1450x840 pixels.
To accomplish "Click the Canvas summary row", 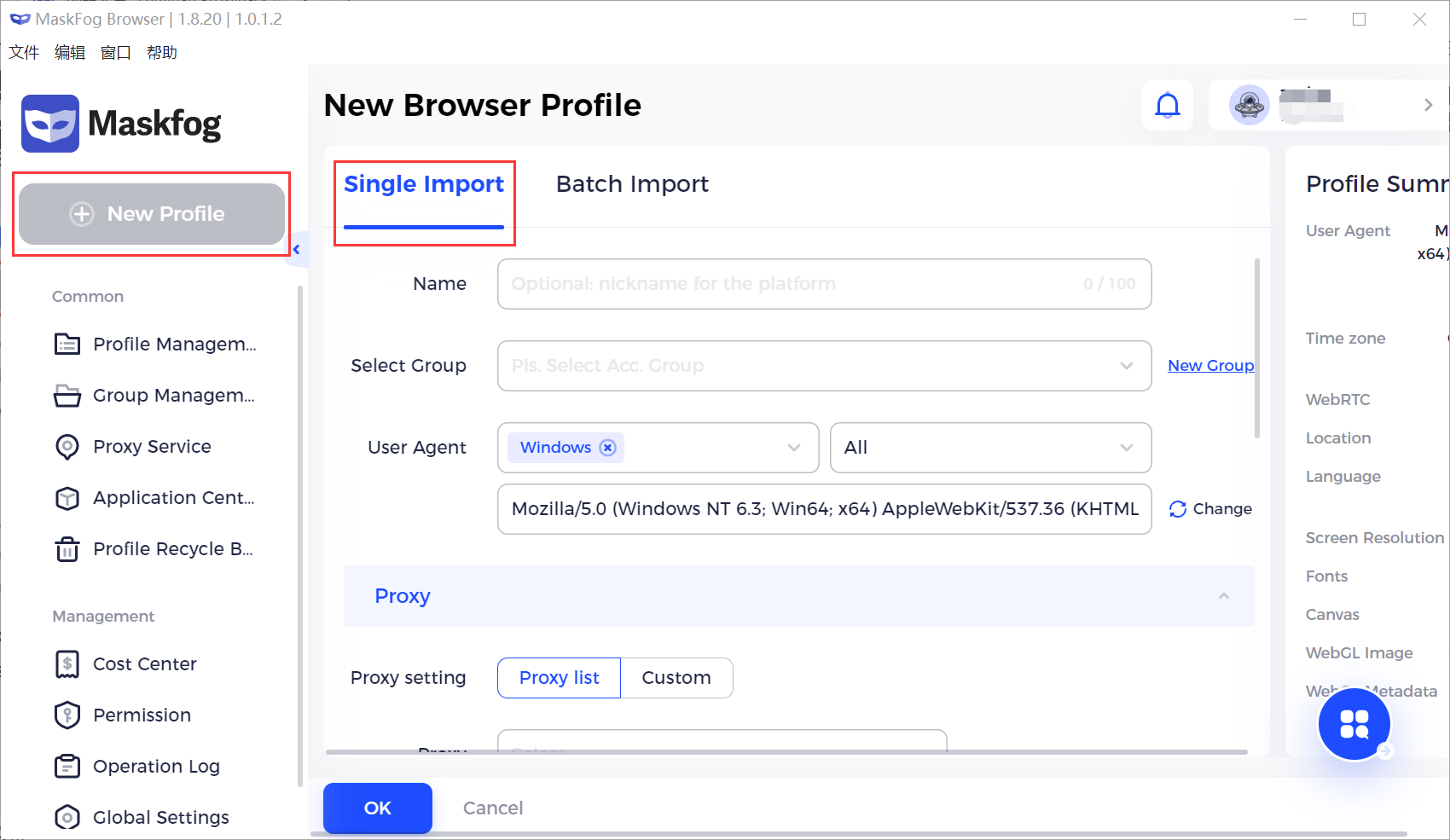I will point(1332,615).
